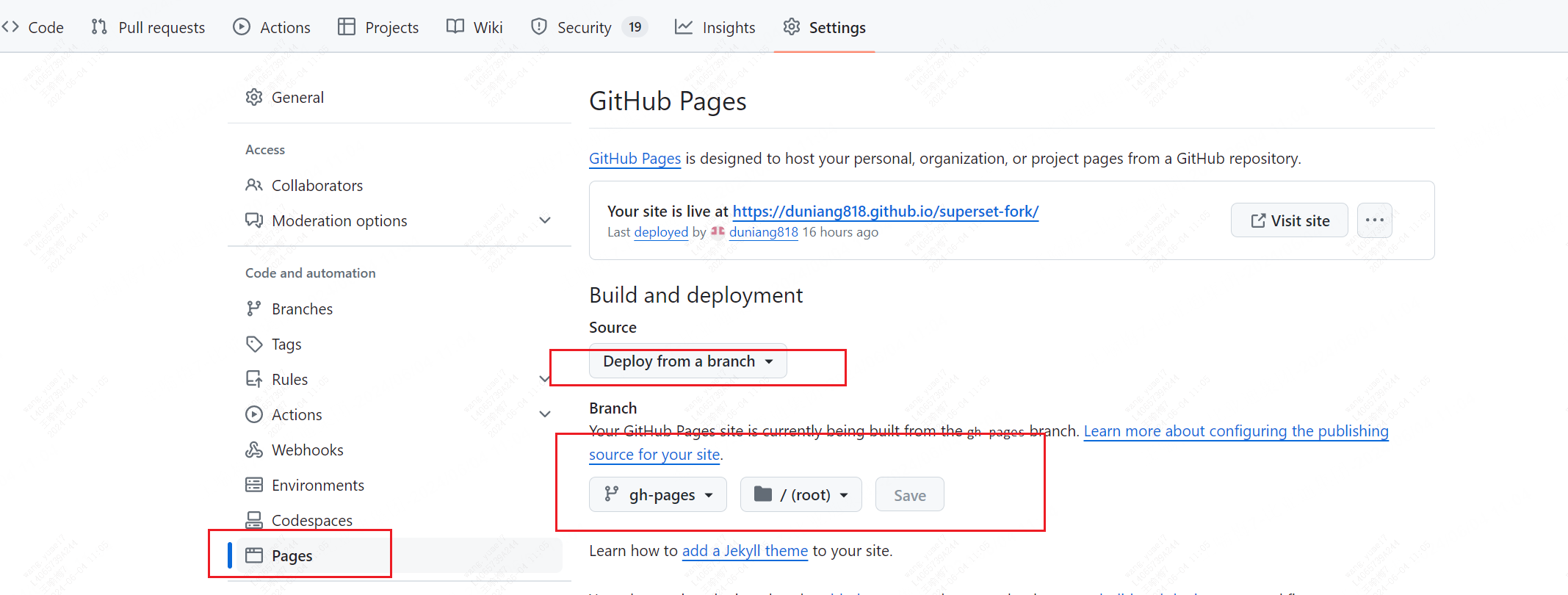Click the Actions play-circle icon in top navigation
Viewport: 1568px width, 595px height.
pyautogui.click(x=242, y=27)
